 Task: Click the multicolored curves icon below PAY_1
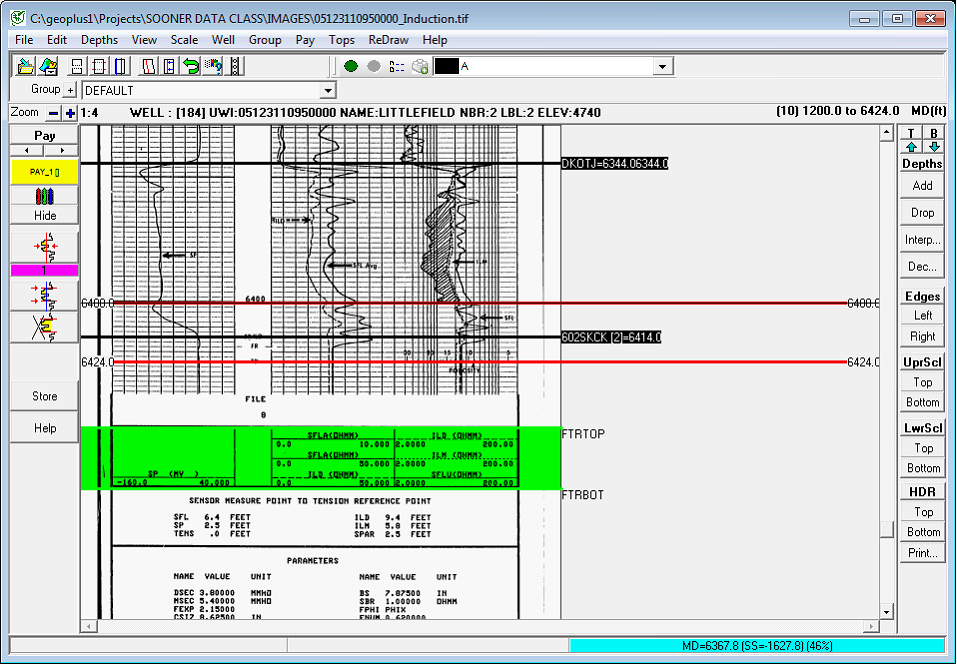(44, 196)
